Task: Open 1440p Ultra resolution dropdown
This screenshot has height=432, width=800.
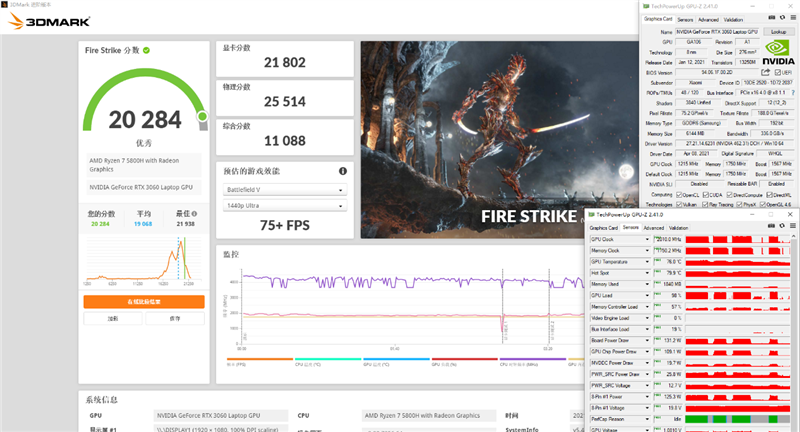Action: point(285,206)
